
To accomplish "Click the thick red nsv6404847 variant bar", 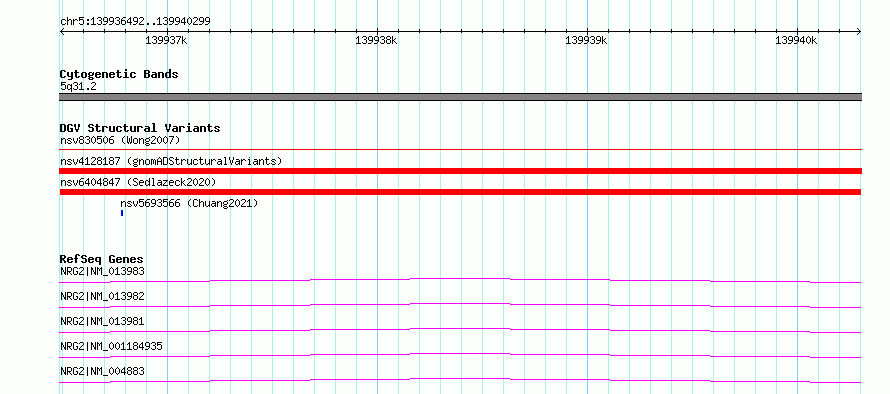I will [x=460, y=192].
